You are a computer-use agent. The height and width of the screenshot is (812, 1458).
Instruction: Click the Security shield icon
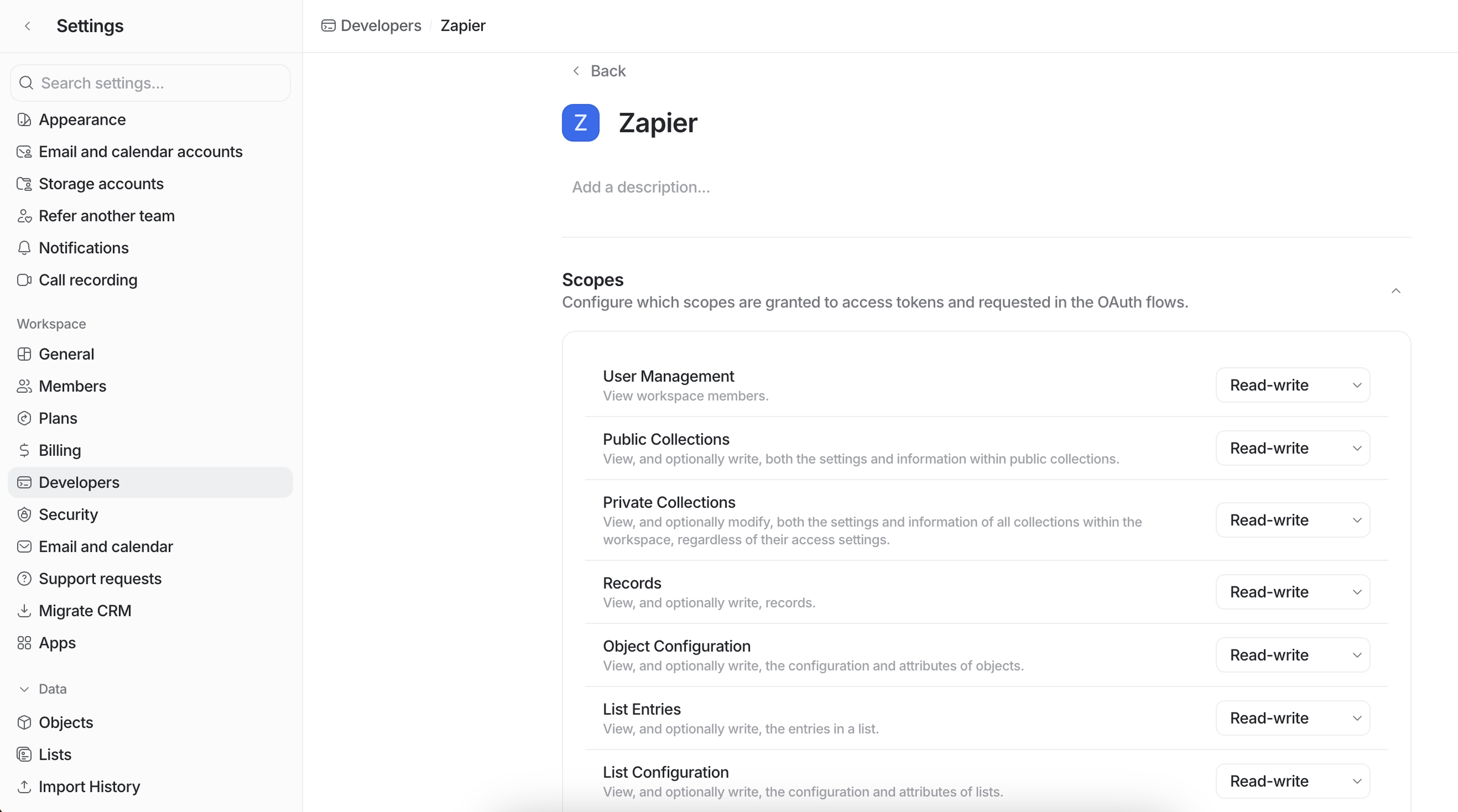pyautogui.click(x=24, y=514)
